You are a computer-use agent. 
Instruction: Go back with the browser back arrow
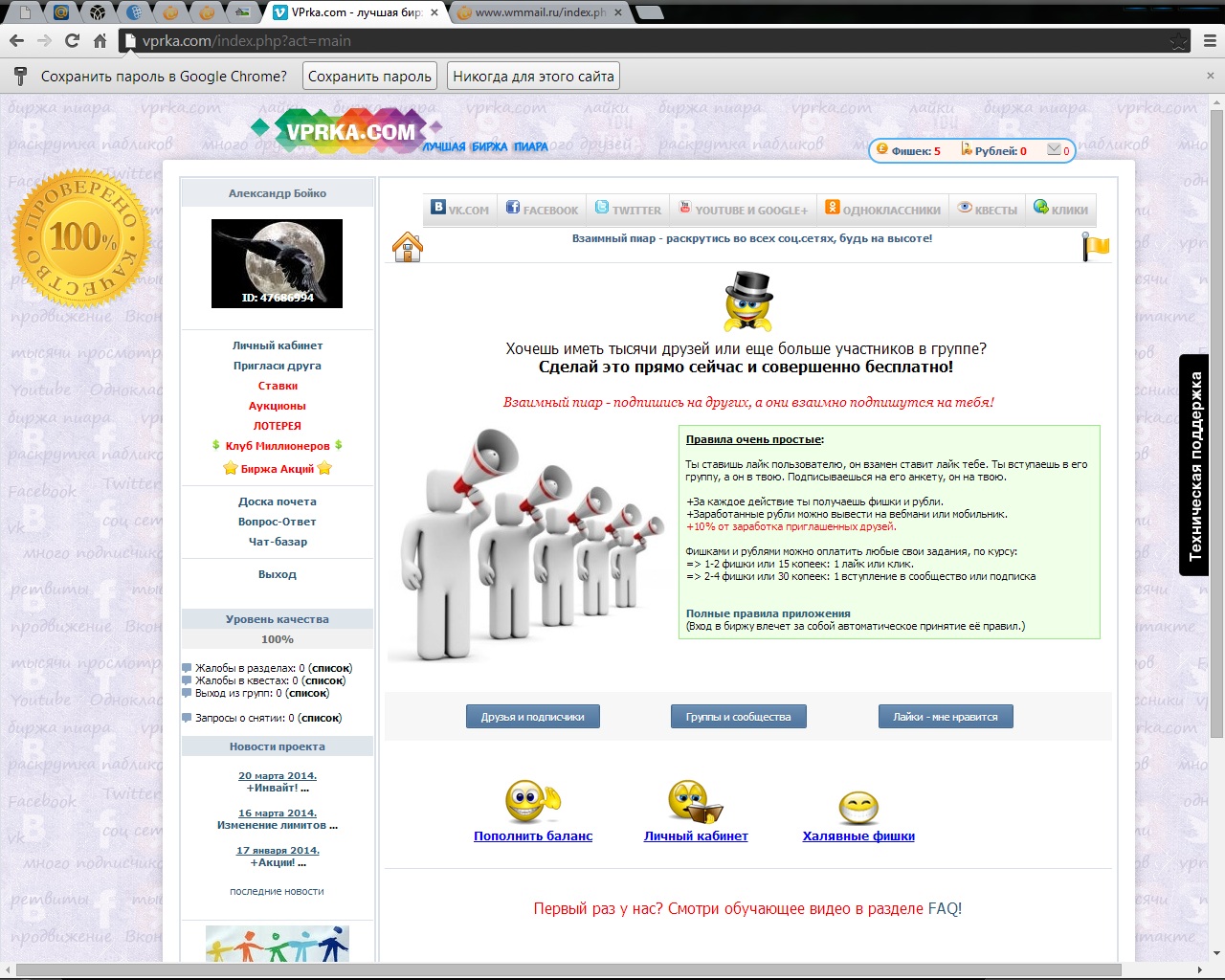point(16,41)
